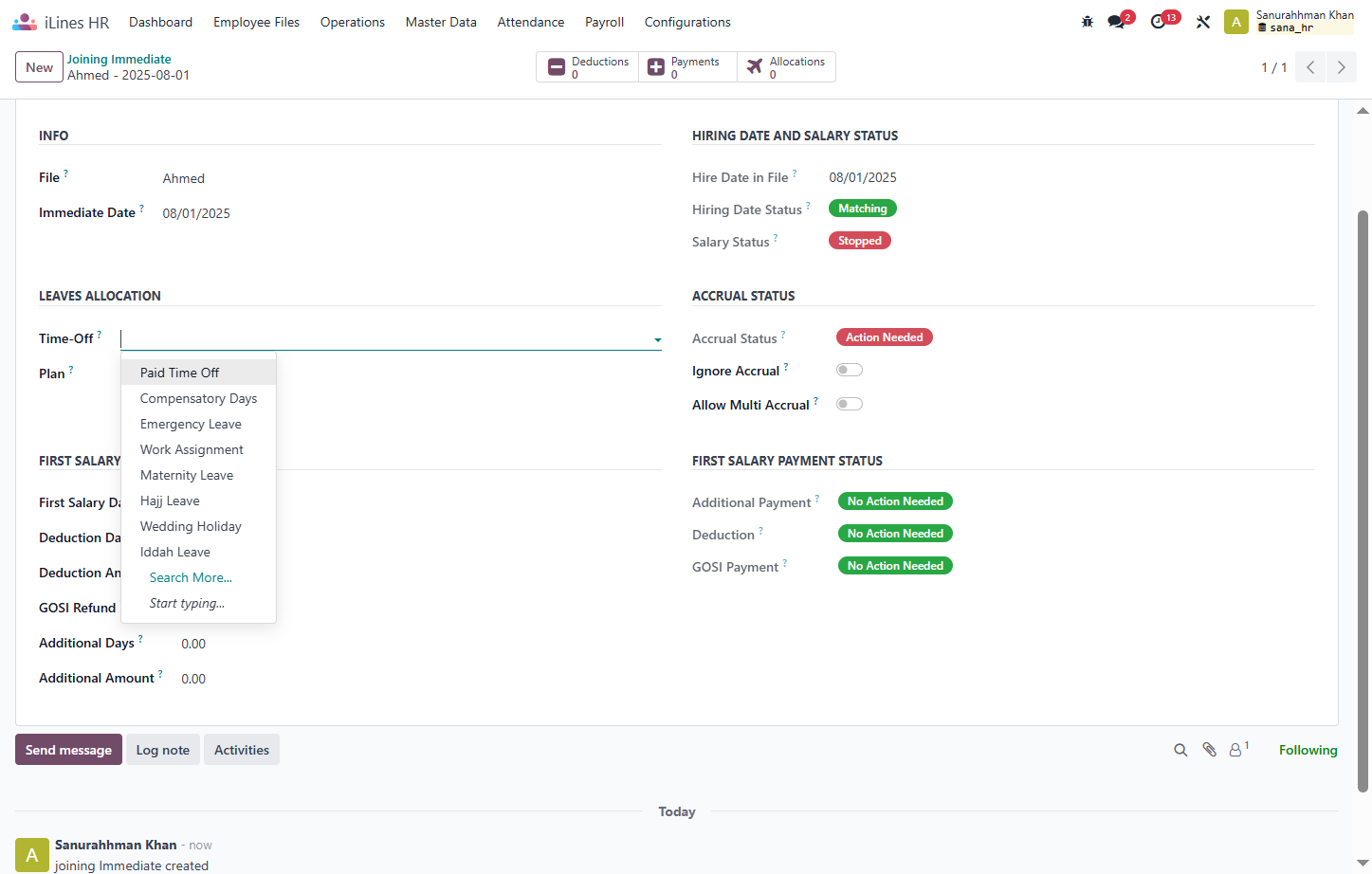The height and width of the screenshot is (874, 1372).
Task: Open the Employee Files menu
Action: coord(256,22)
